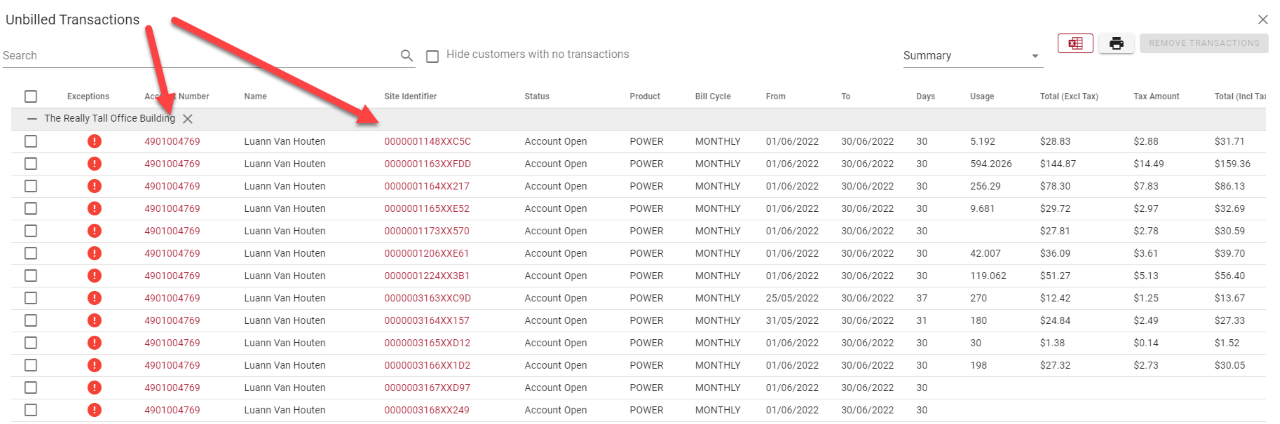
Task: Sort by Usage column header
Action: pos(982,96)
